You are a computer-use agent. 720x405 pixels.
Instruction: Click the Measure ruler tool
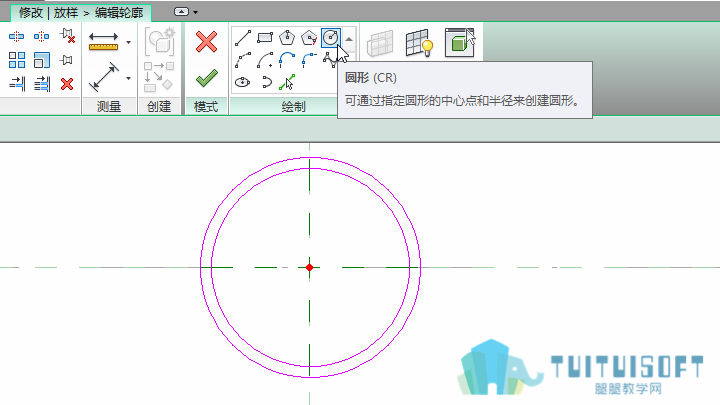click(103, 41)
